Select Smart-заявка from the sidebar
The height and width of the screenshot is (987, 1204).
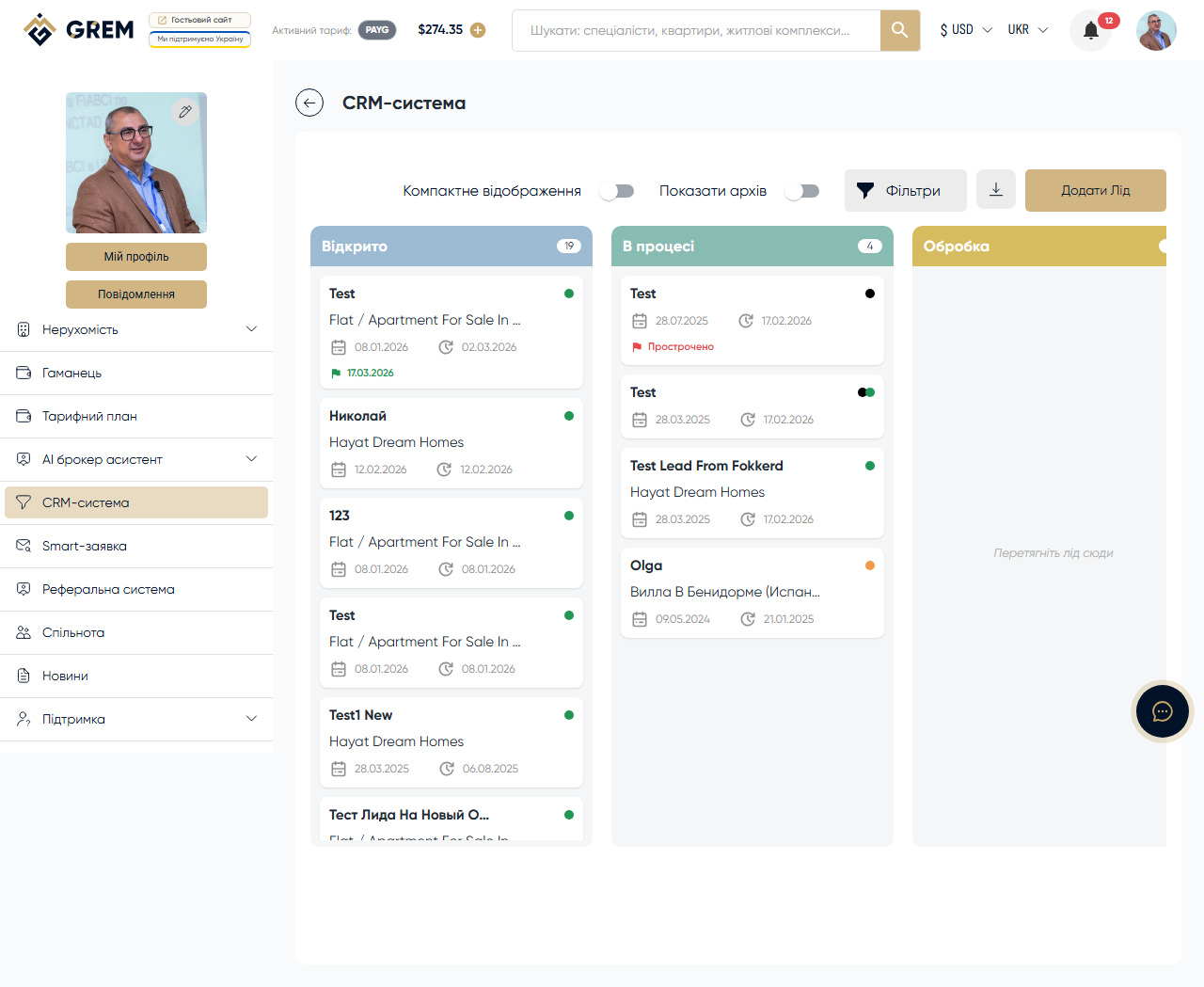coord(85,546)
